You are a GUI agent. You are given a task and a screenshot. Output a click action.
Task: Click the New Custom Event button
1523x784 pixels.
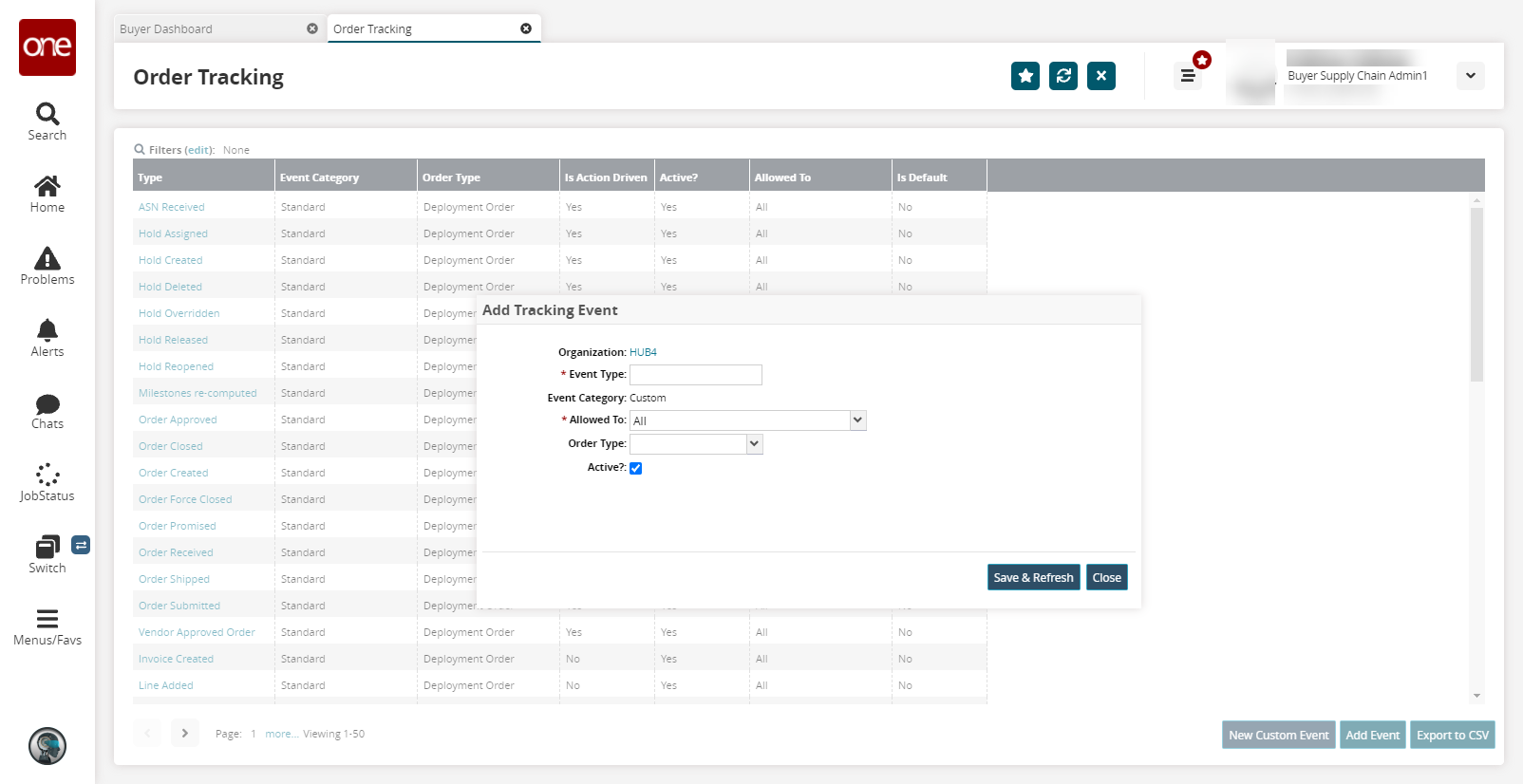[1278, 735]
